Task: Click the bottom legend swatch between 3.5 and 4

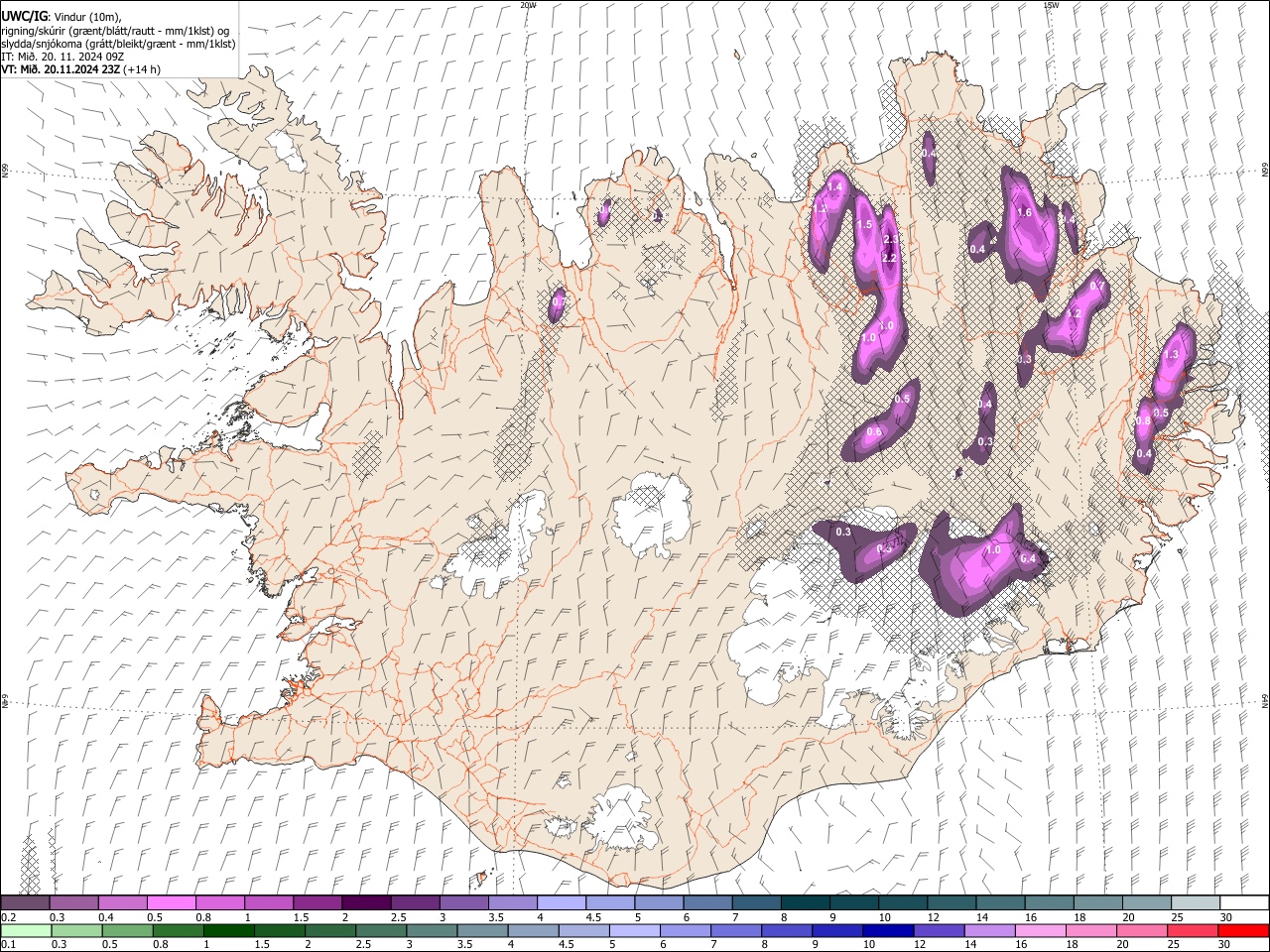Action: (x=483, y=930)
